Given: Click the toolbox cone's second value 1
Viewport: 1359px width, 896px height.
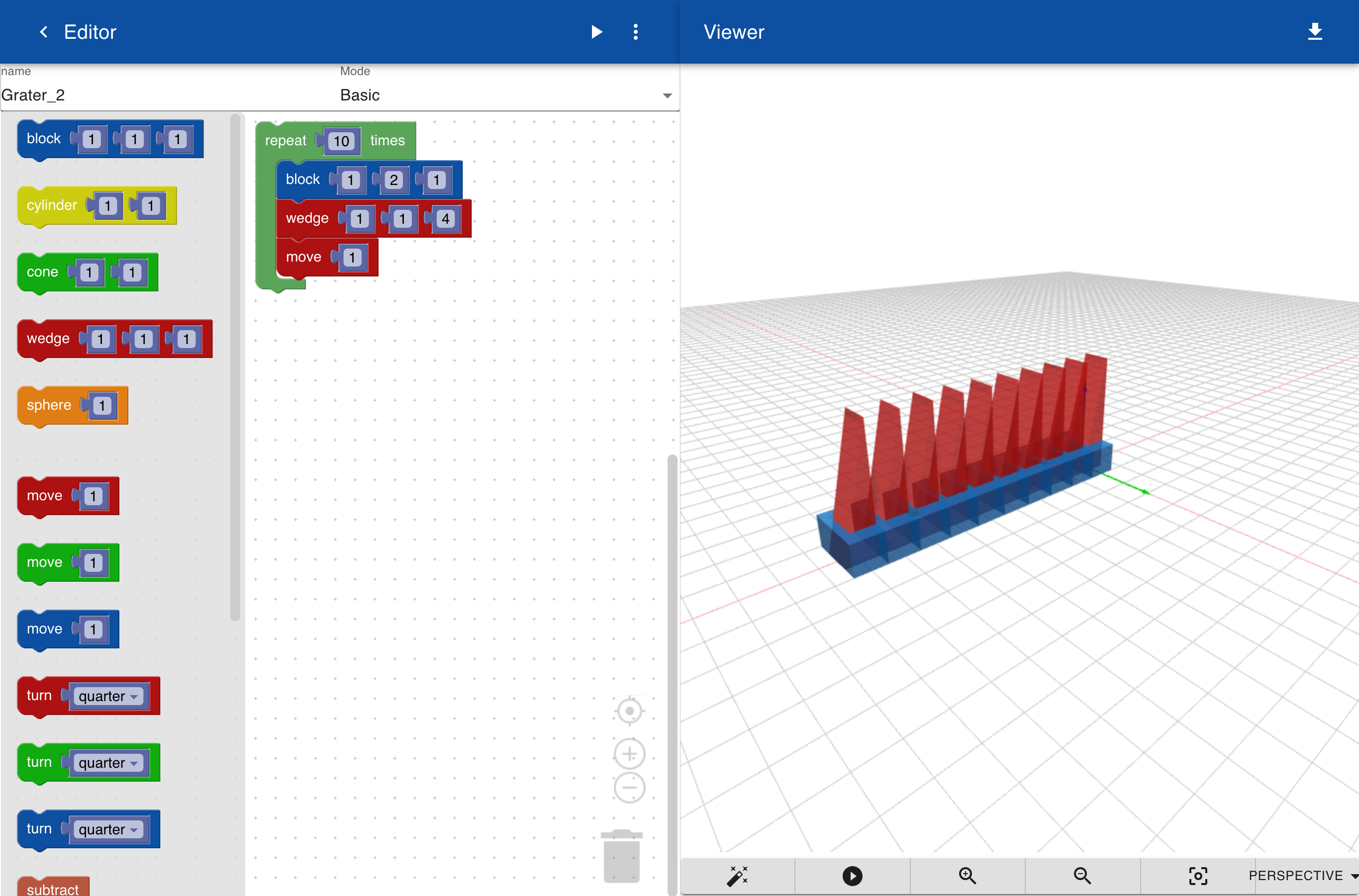Looking at the screenshot, I should tap(132, 272).
